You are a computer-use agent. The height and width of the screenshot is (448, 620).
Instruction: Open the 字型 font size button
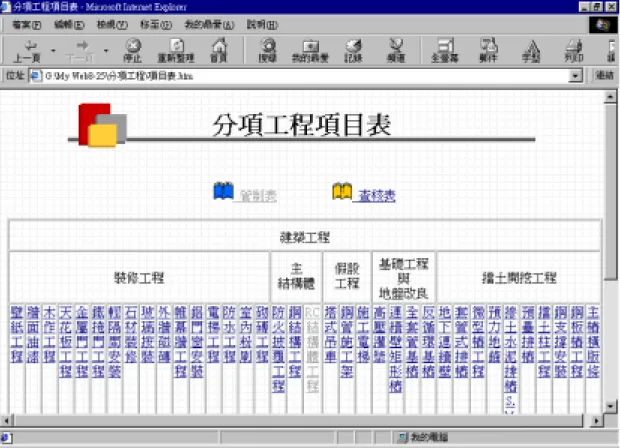531,51
